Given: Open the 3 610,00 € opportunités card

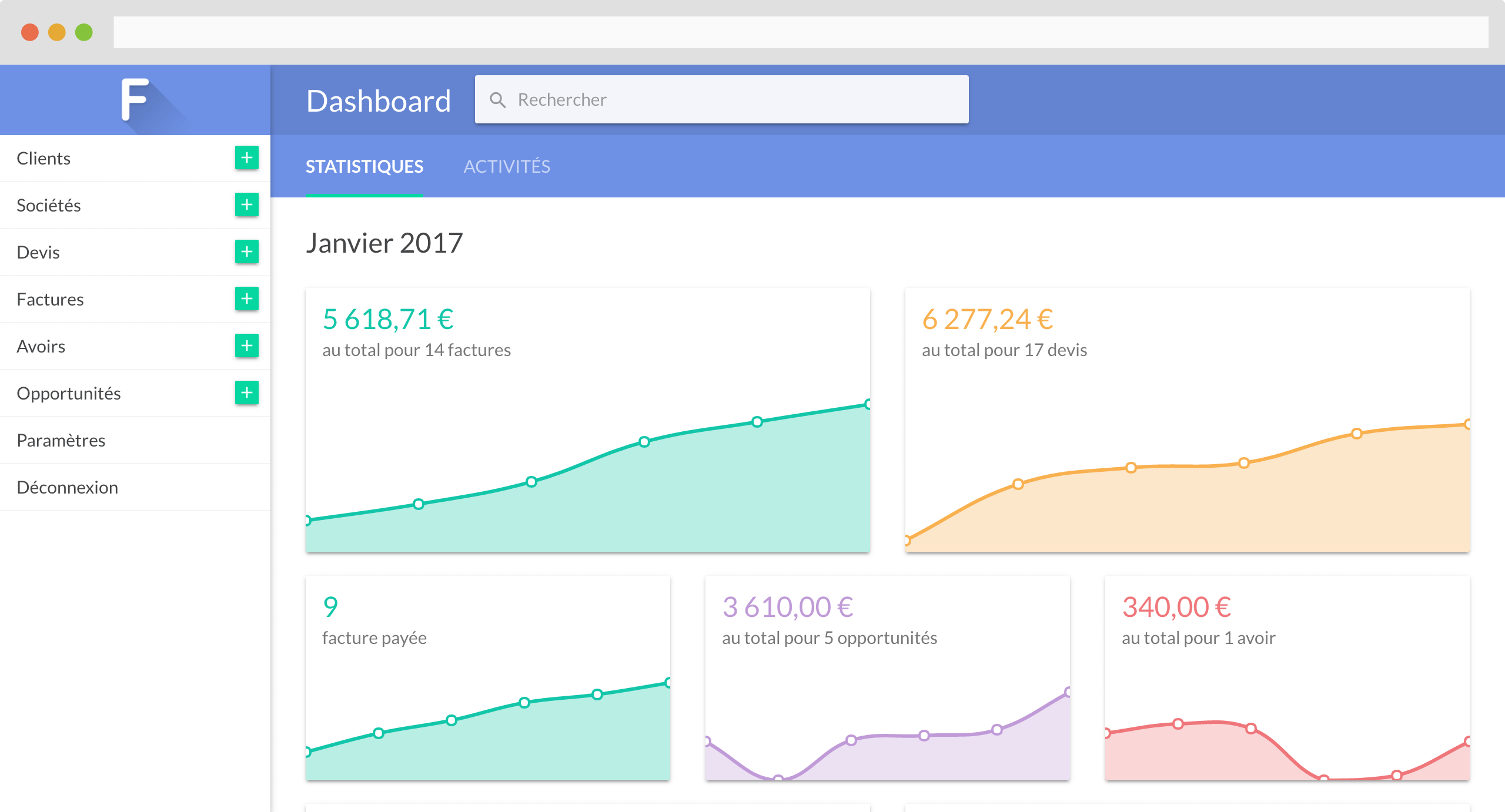Looking at the screenshot, I should [888, 678].
